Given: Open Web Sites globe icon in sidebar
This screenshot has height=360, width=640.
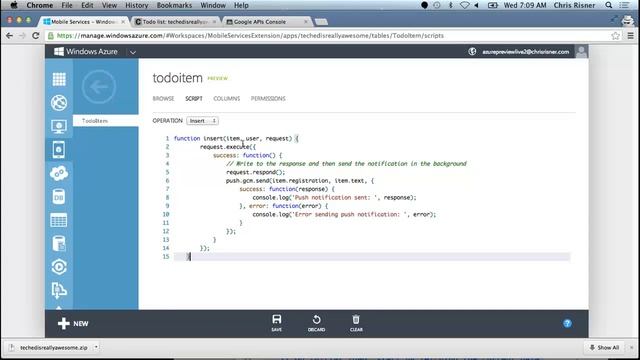Looking at the screenshot, I should tap(59, 103).
